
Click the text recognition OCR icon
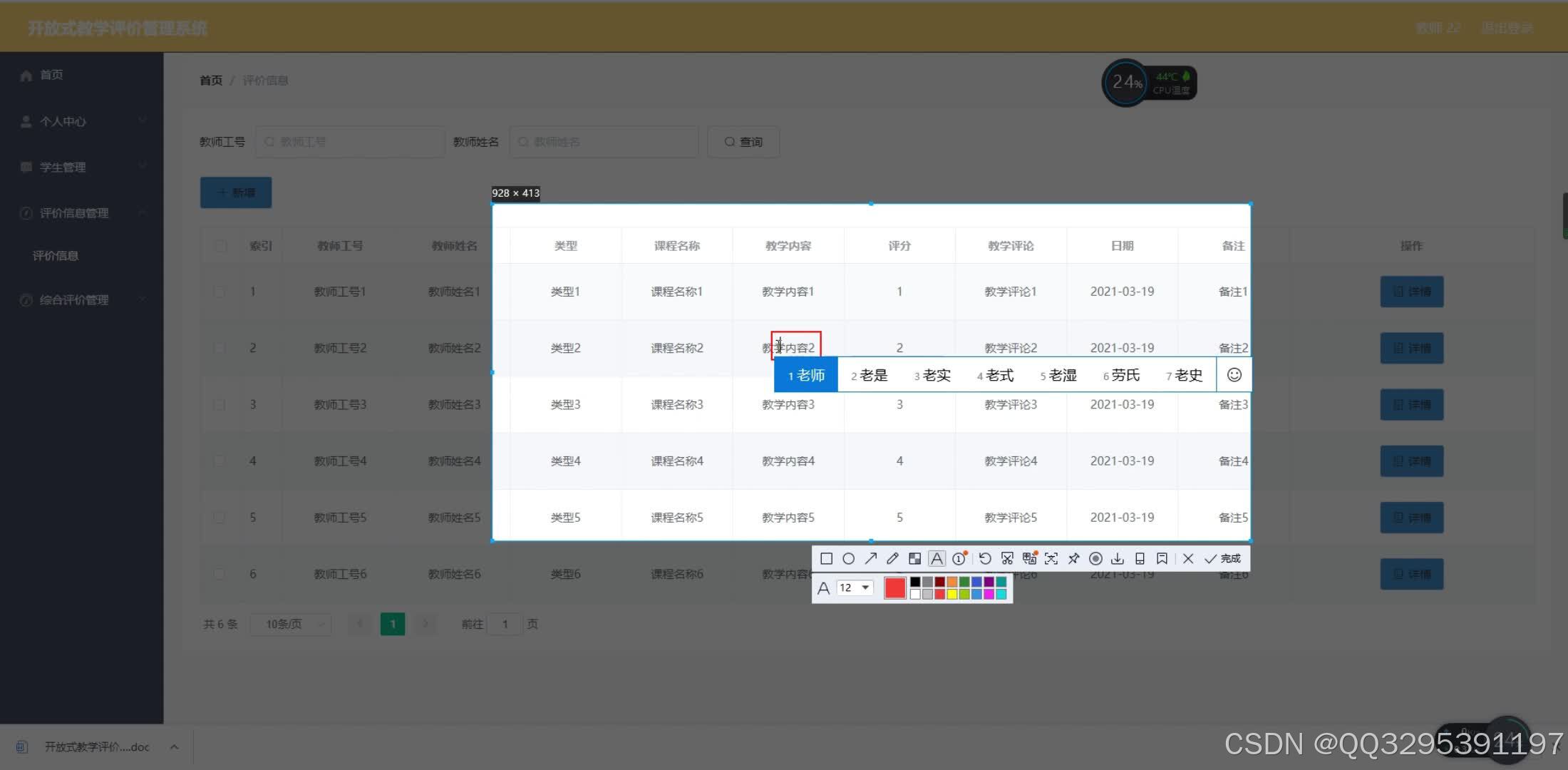pos(1051,559)
